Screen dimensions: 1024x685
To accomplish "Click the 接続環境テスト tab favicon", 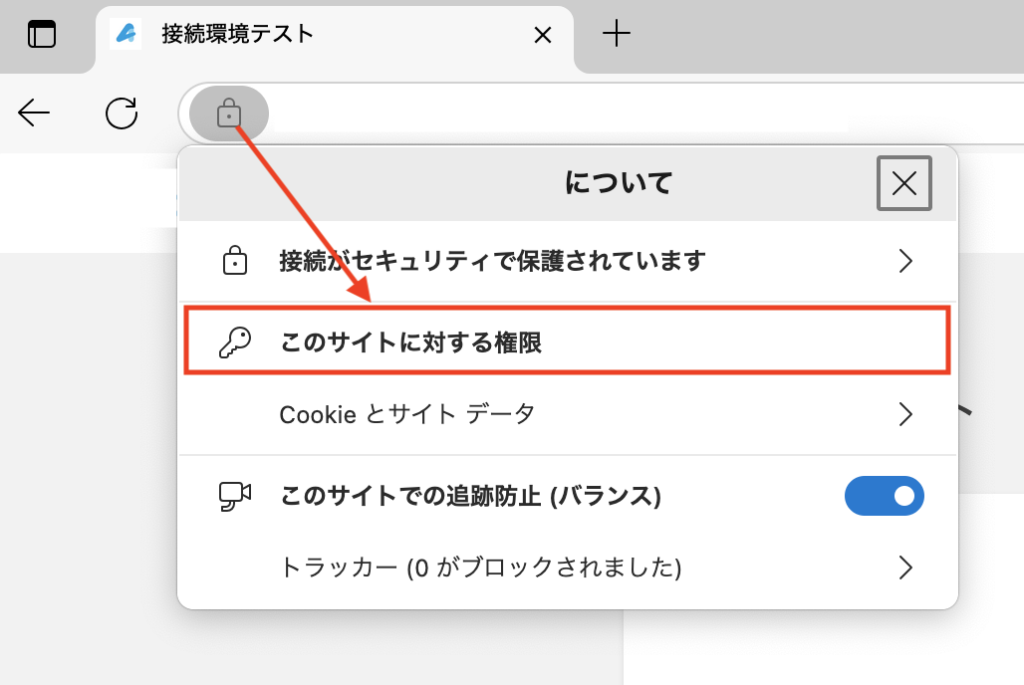I will coord(125,35).
